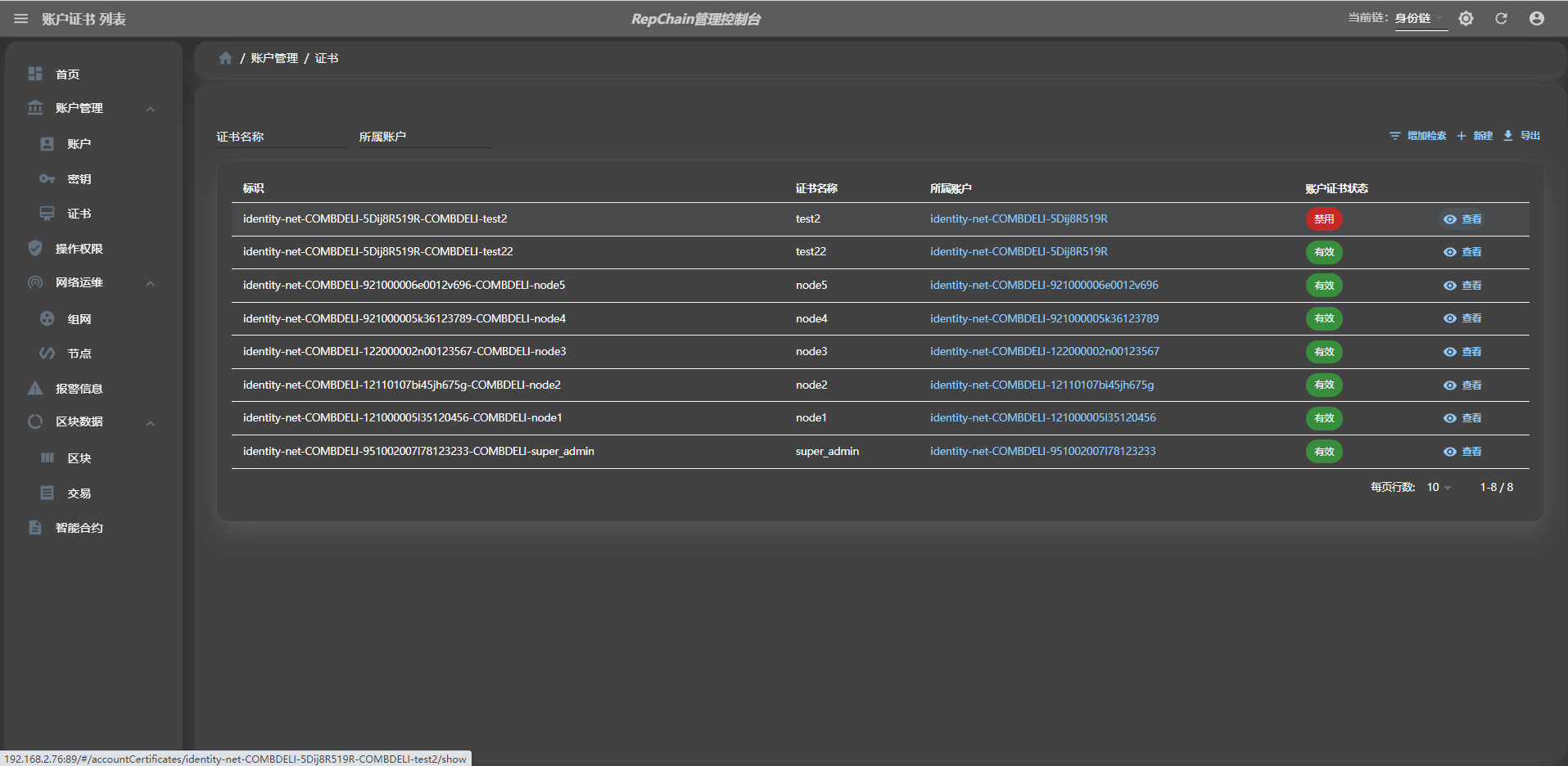
Task: View the test2 certificate via eye icon
Action: click(1450, 219)
